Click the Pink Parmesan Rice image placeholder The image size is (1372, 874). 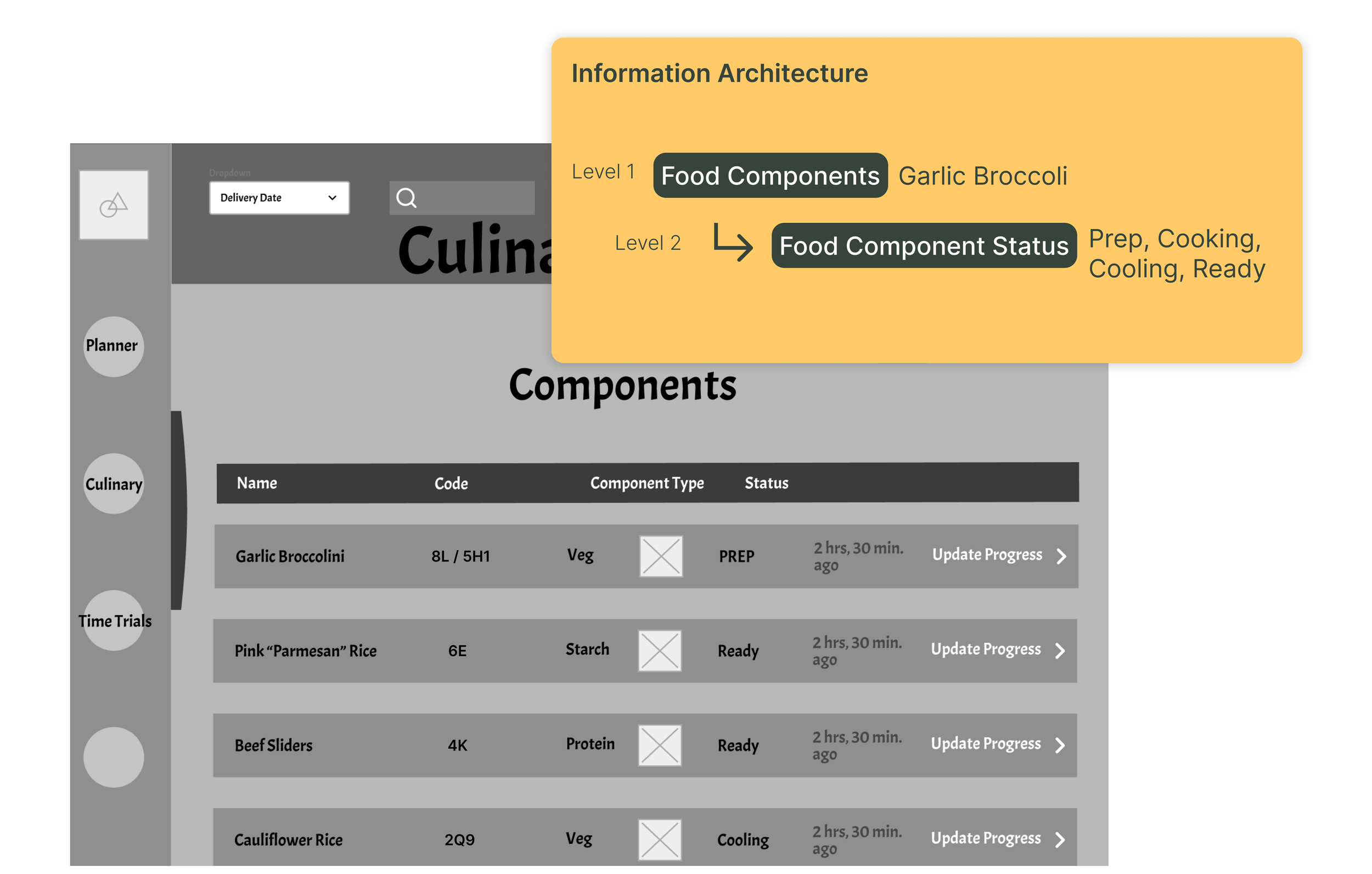coord(659,651)
